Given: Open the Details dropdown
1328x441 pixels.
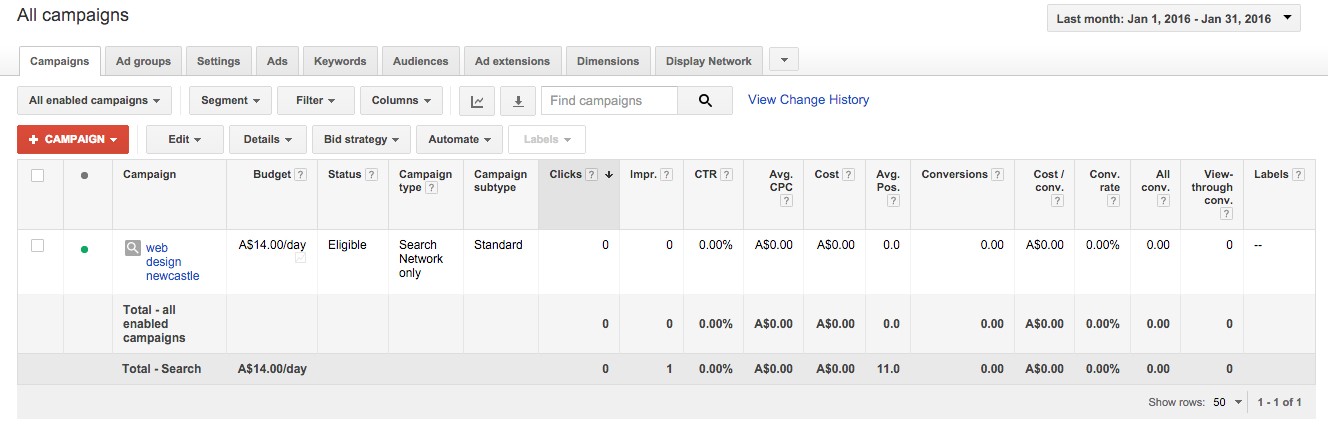Looking at the screenshot, I should 267,139.
